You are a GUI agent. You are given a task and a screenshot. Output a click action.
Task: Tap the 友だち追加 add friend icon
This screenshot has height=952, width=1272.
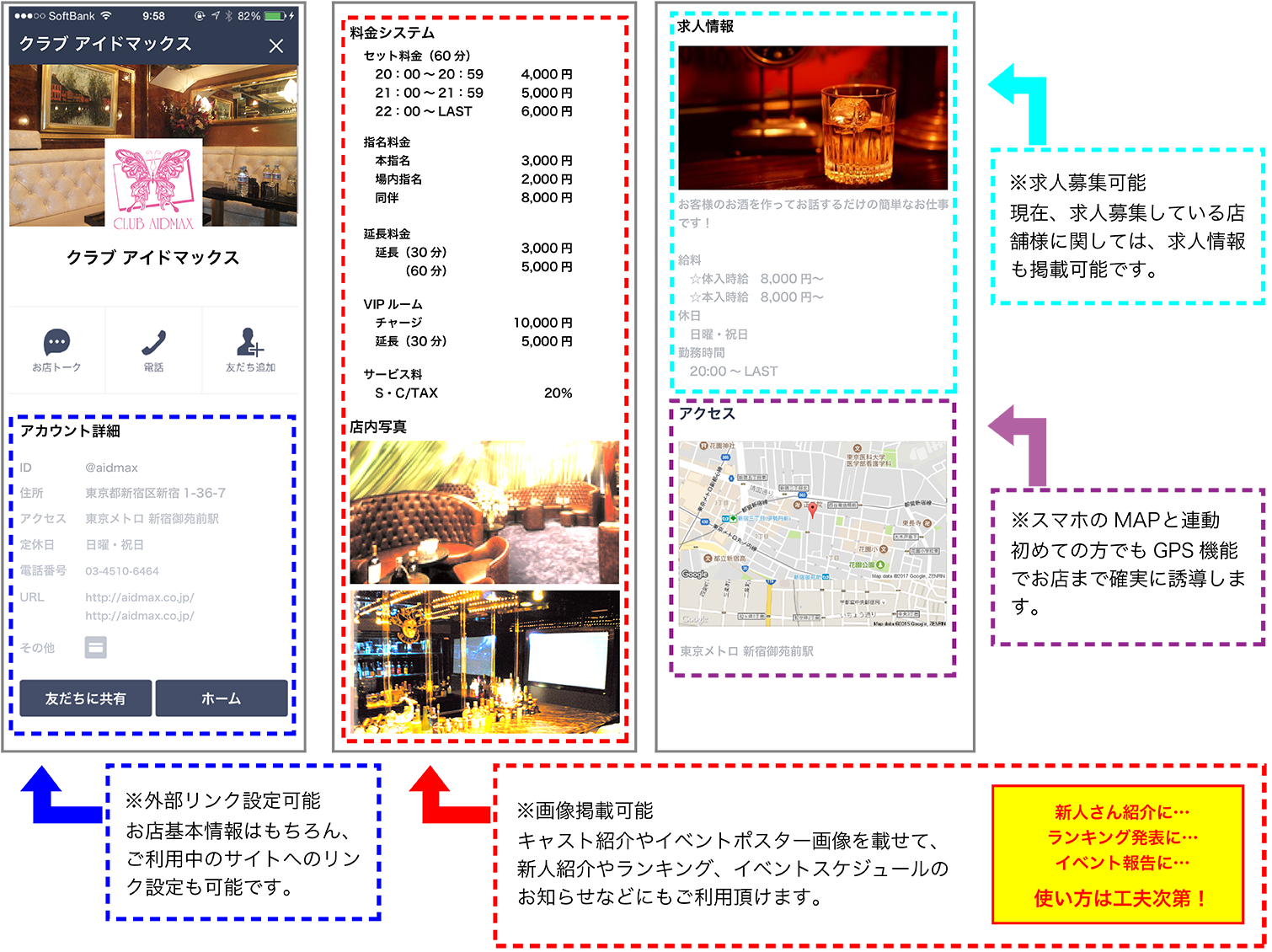[250, 342]
